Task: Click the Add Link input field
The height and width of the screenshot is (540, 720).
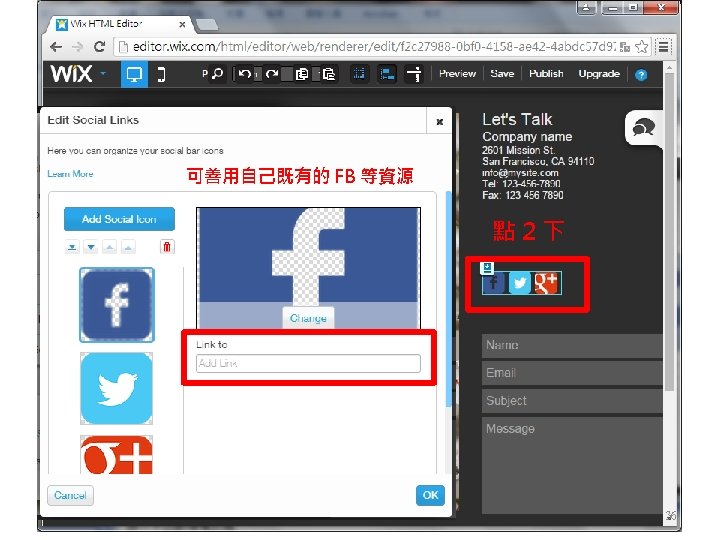Action: pos(308,363)
